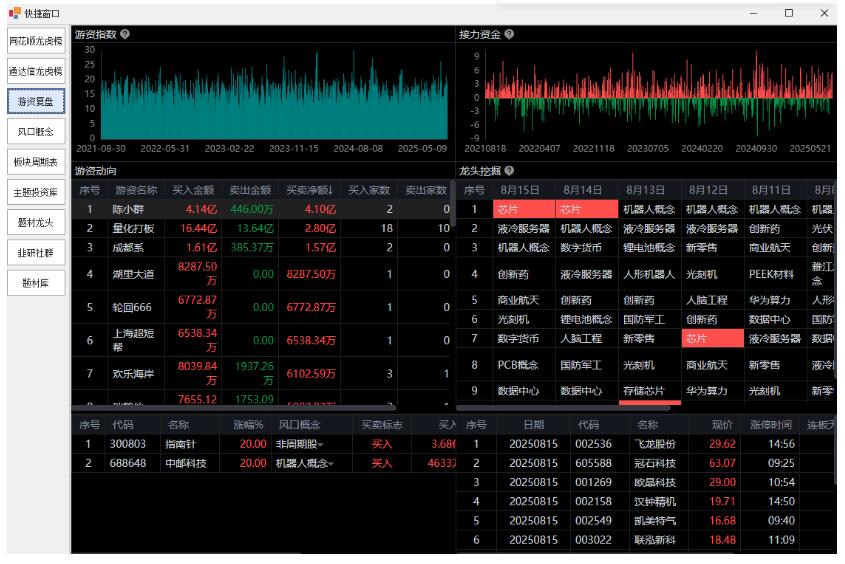Select the 陈小群 row in 游资动向
Screen dimensions: 845x564
(x=262, y=209)
